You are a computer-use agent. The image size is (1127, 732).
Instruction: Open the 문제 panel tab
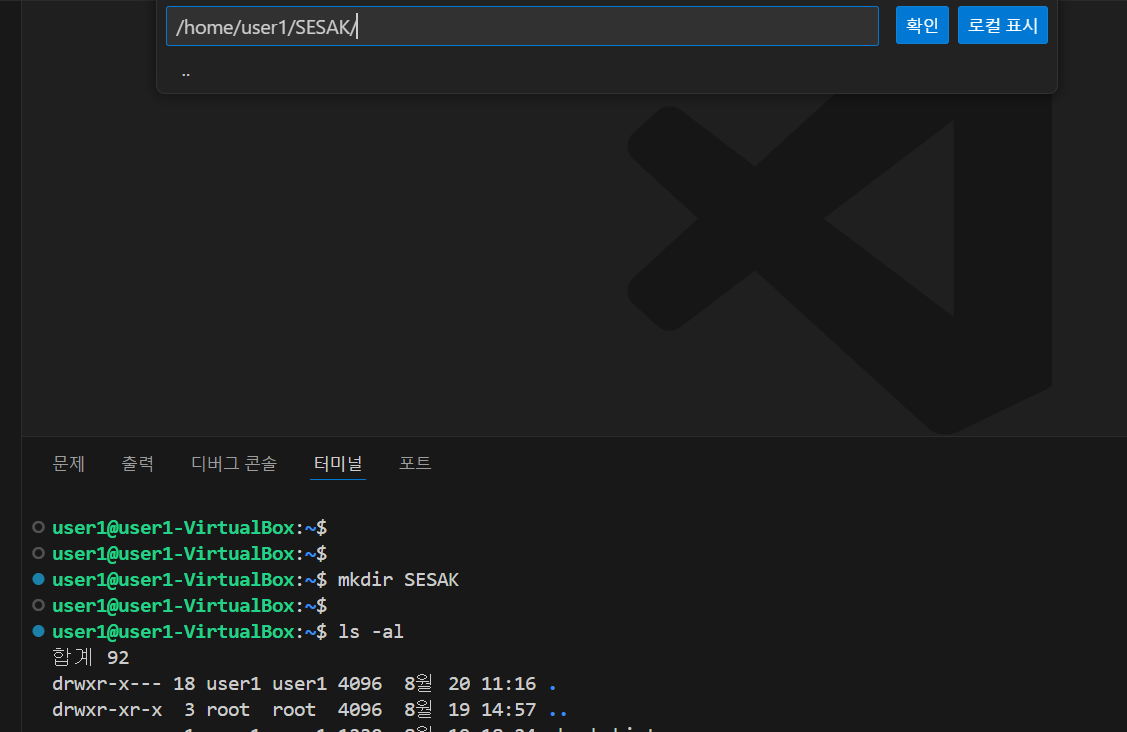point(69,464)
